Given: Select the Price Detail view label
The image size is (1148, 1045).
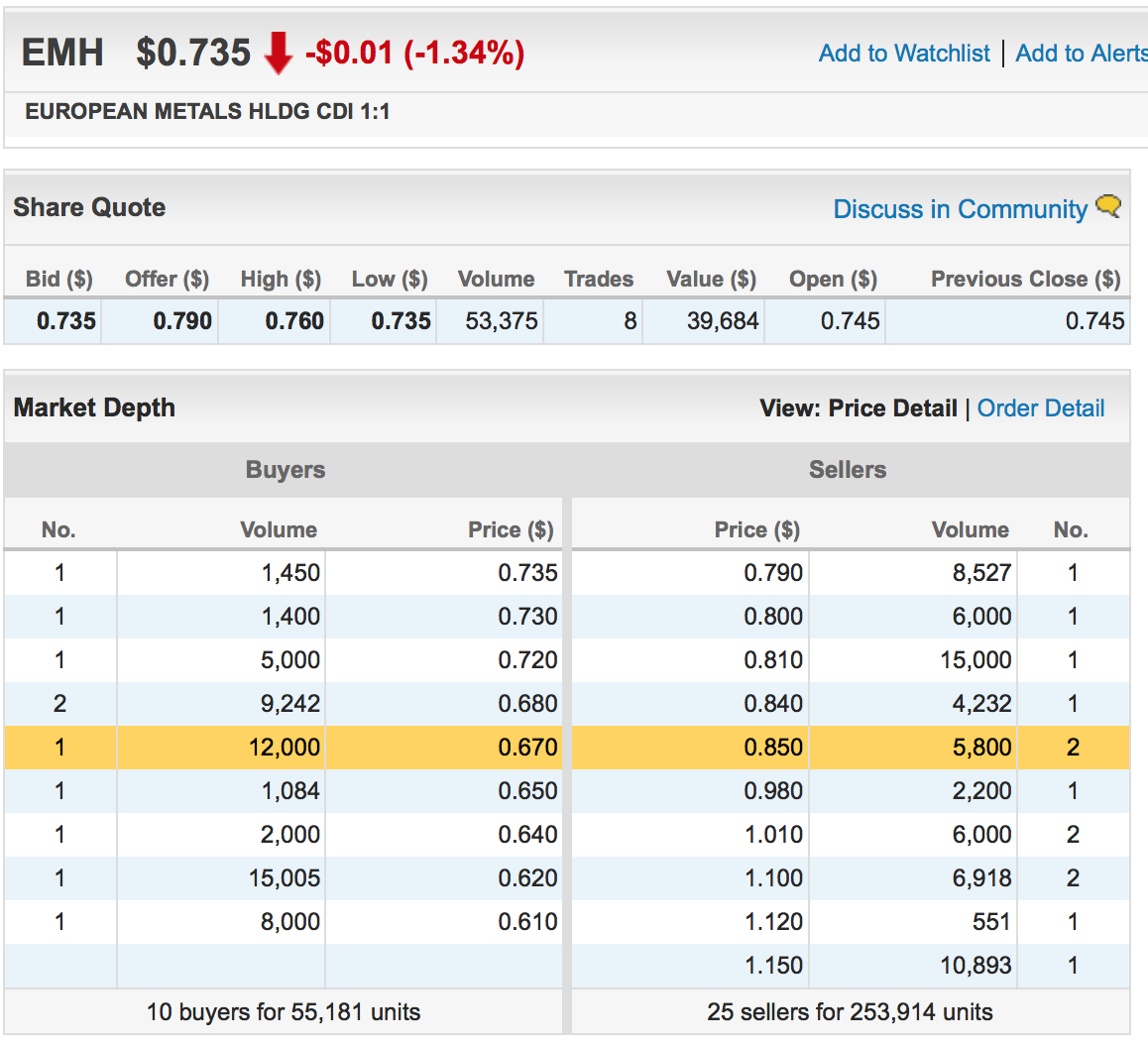Looking at the screenshot, I should (892, 407).
